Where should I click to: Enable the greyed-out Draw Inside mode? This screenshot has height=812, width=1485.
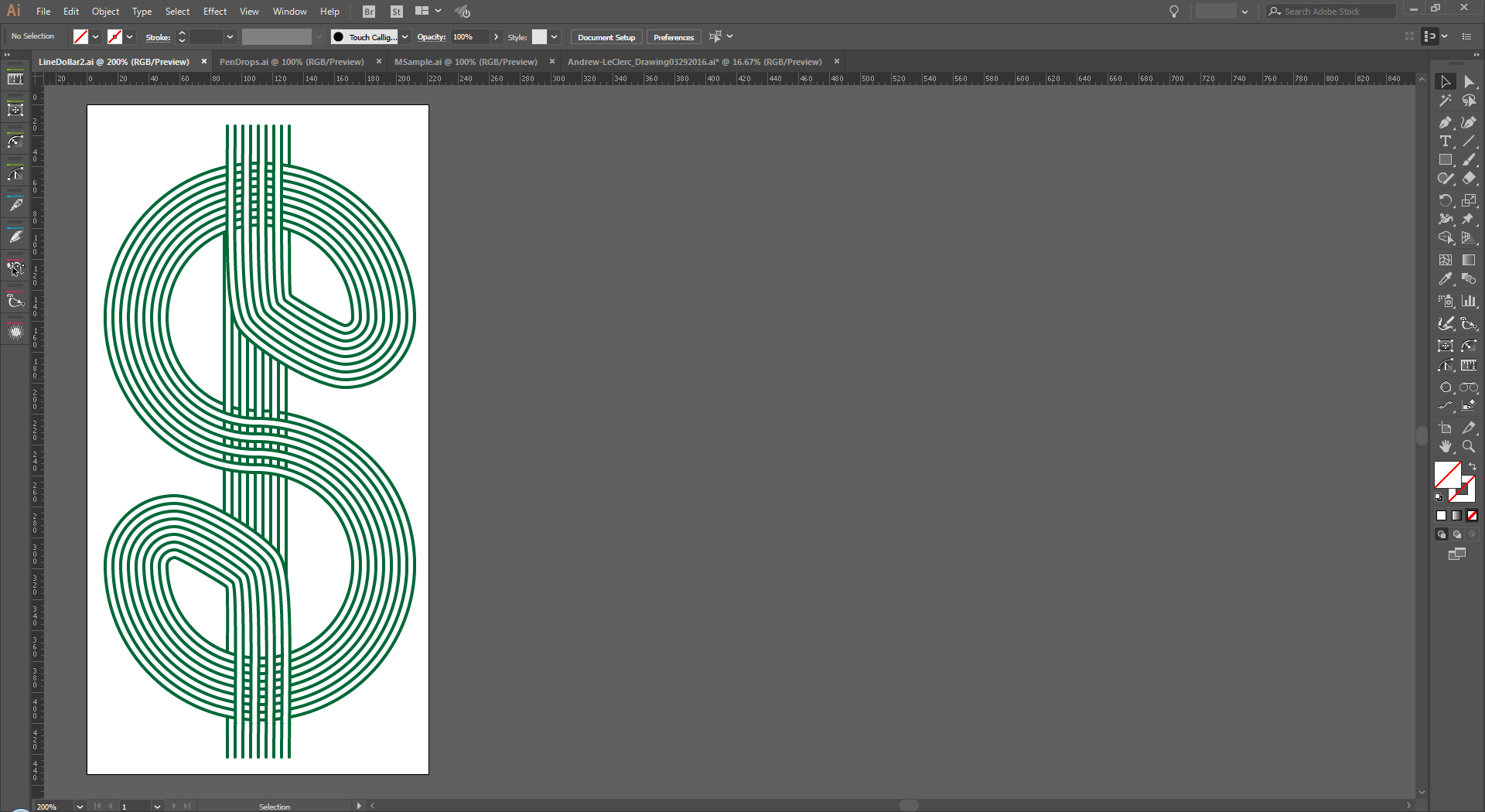click(x=1472, y=534)
